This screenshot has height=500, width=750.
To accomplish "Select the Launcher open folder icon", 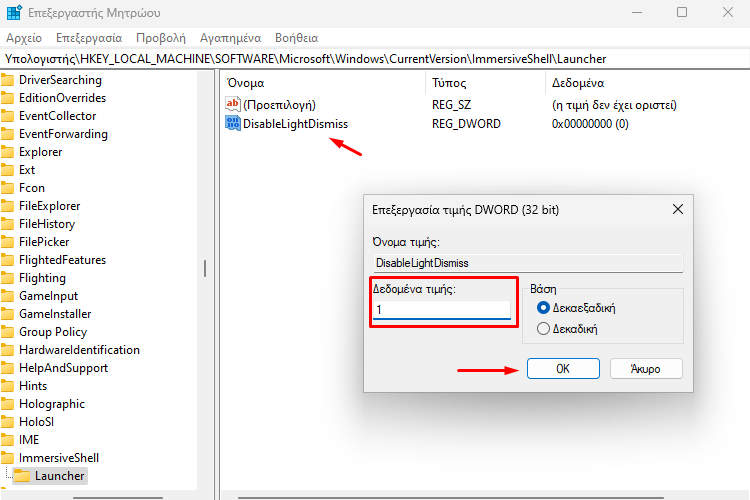I will tap(22, 476).
